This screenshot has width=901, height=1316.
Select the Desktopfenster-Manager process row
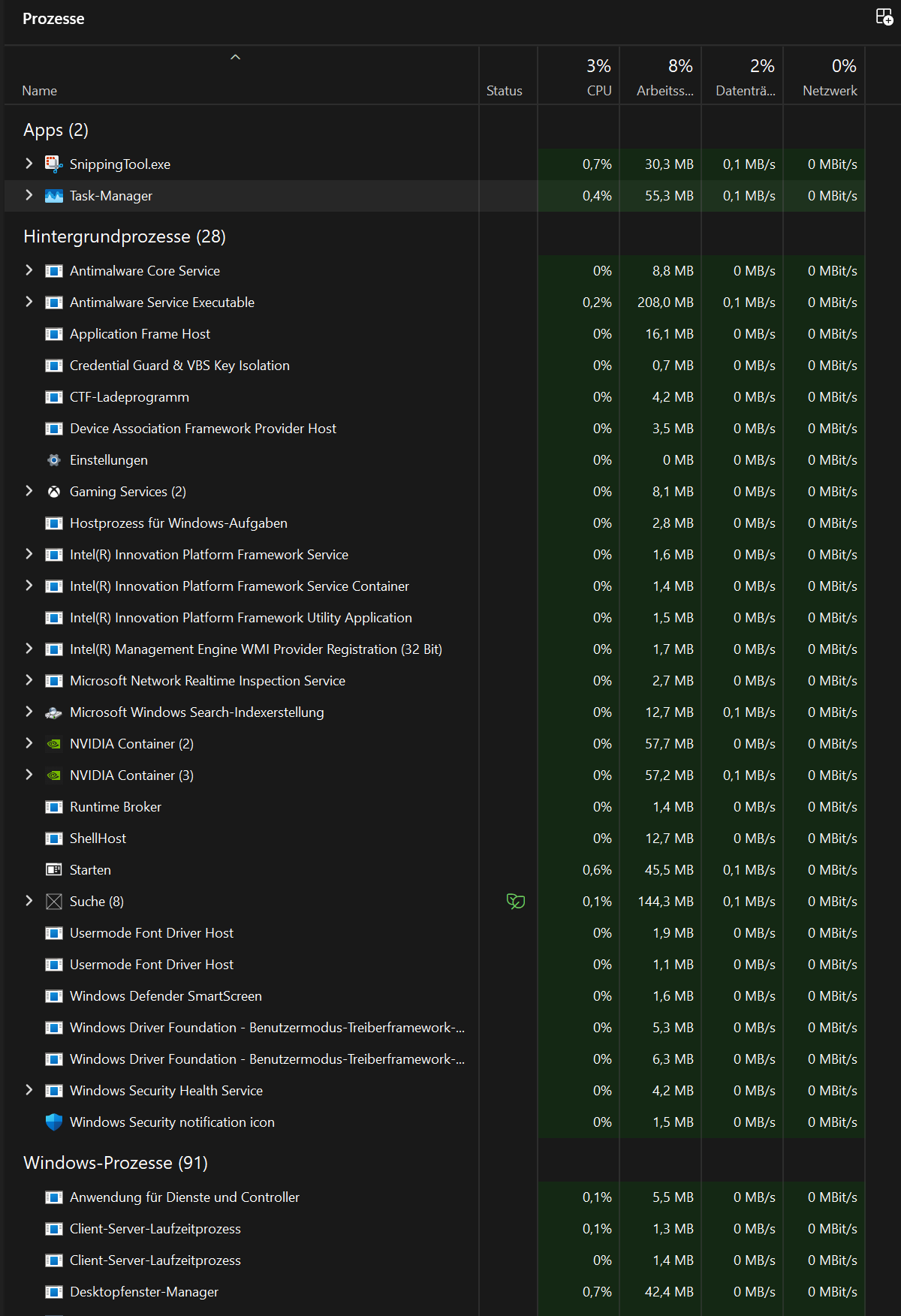coord(435,1292)
